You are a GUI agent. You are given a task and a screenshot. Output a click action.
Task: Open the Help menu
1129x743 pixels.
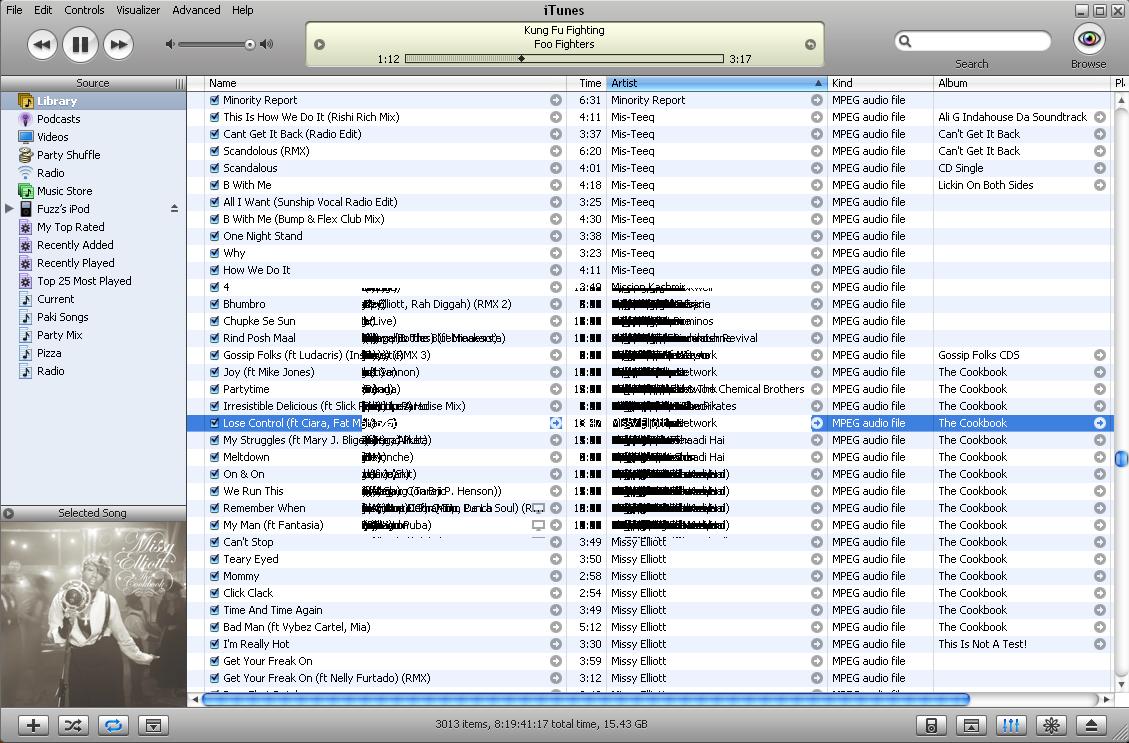click(x=243, y=10)
